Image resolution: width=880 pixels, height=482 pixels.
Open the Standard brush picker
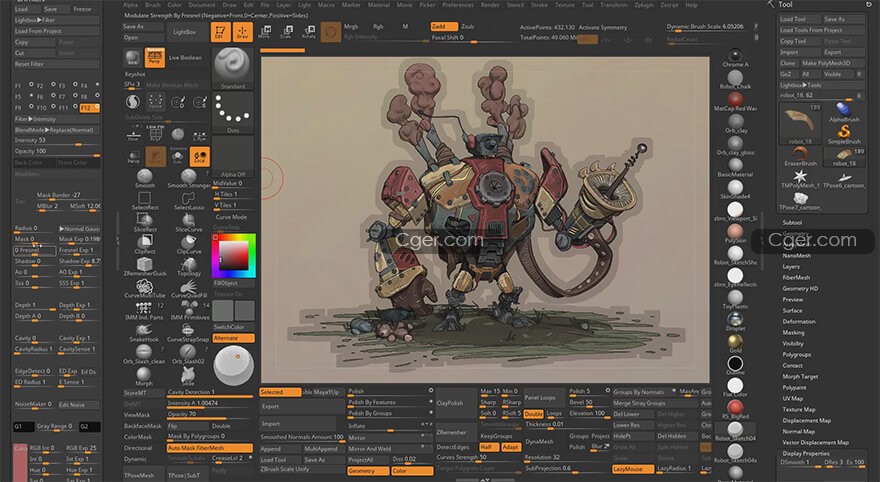pyautogui.click(x=232, y=68)
